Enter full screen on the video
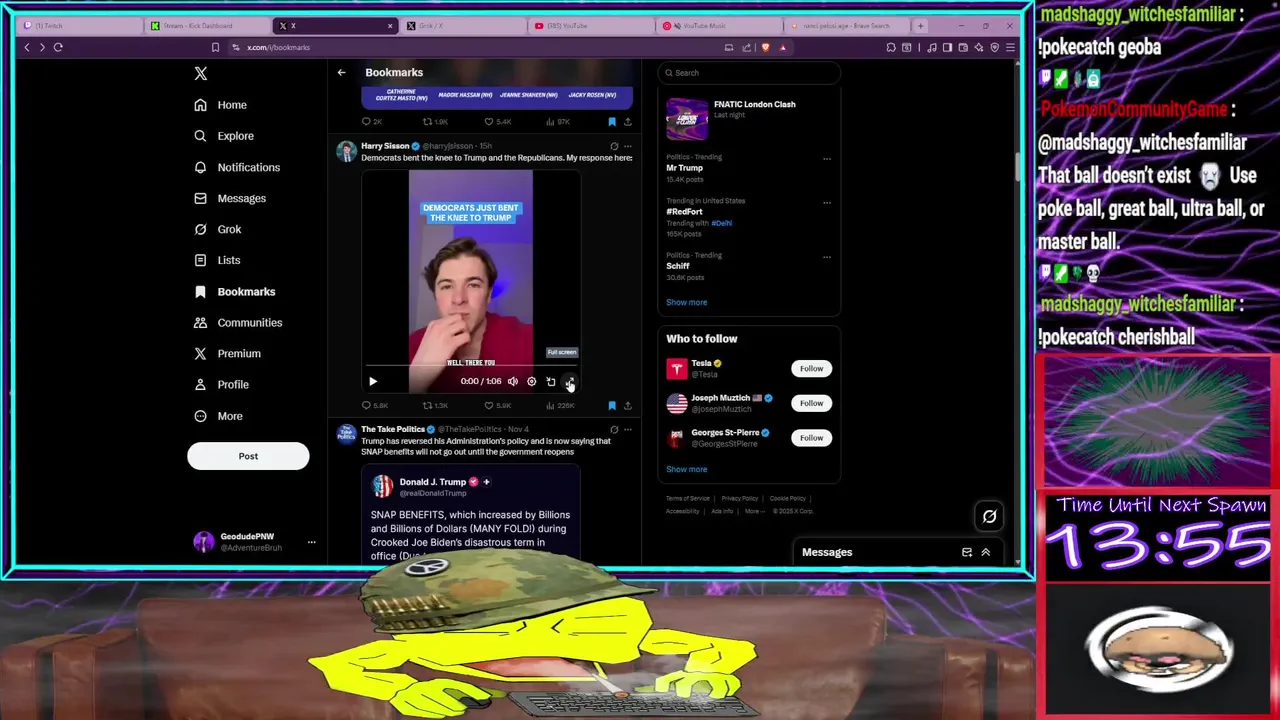Screen dimensions: 1280x720 click(x=570, y=381)
